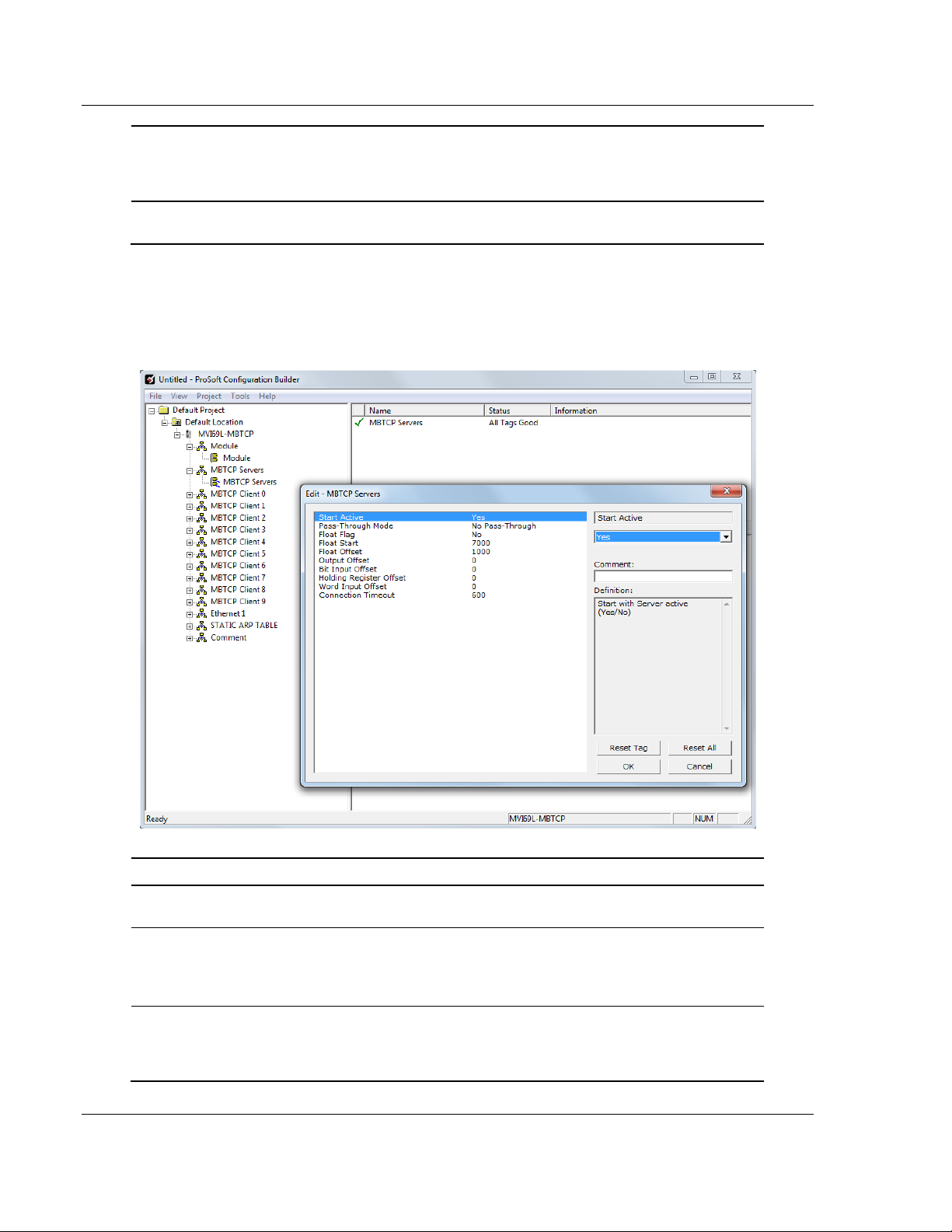Click the All Tags Good status cell
This screenshot has height=1232, width=952.
514,423
